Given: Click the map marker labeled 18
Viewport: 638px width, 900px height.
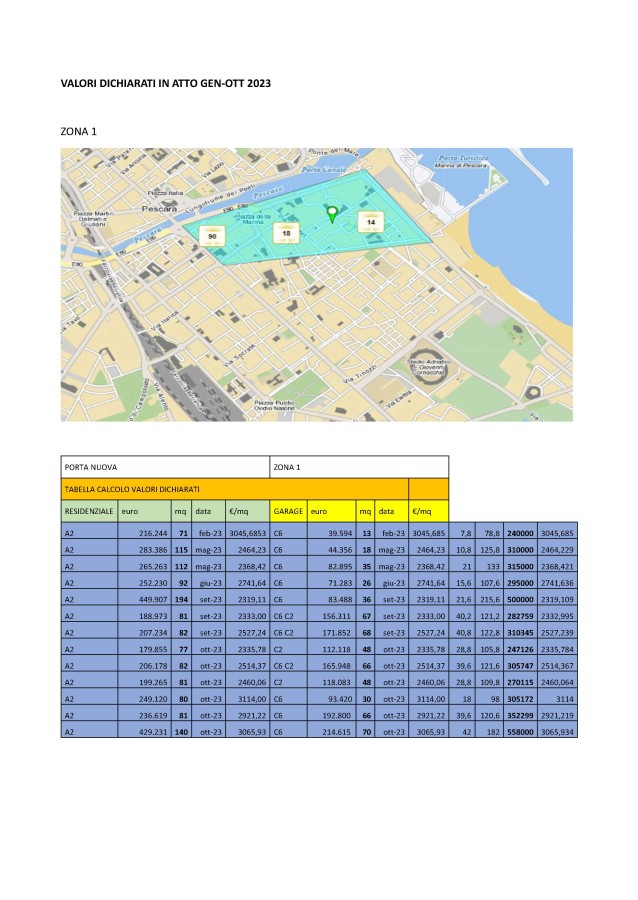Looking at the screenshot, I should [286, 233].
